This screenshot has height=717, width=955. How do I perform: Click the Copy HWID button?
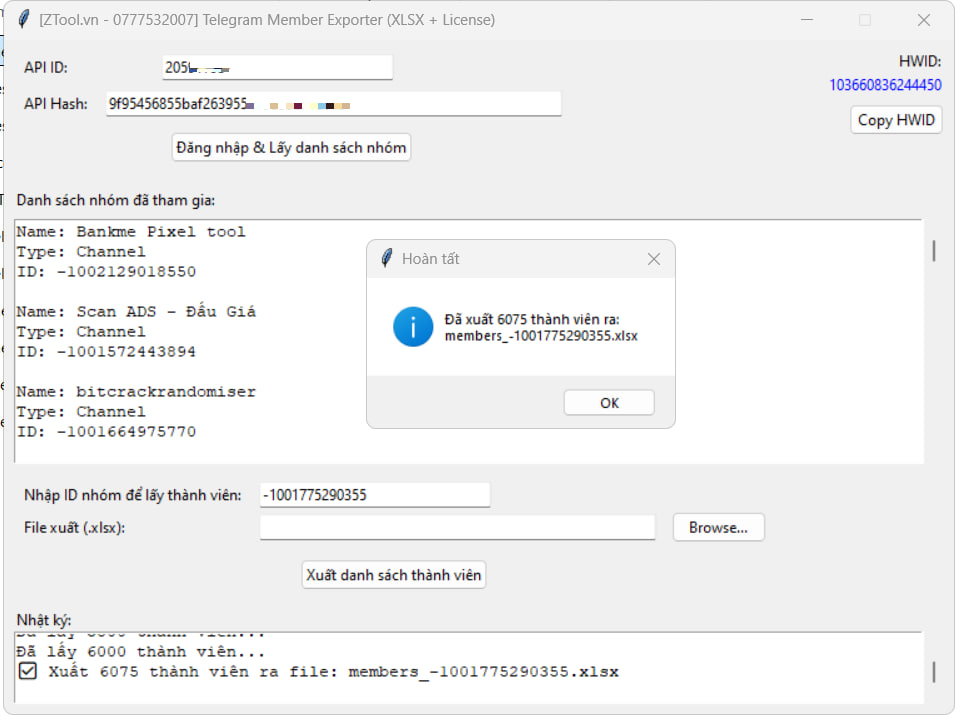pyautogui.click(x=896, y=120)
